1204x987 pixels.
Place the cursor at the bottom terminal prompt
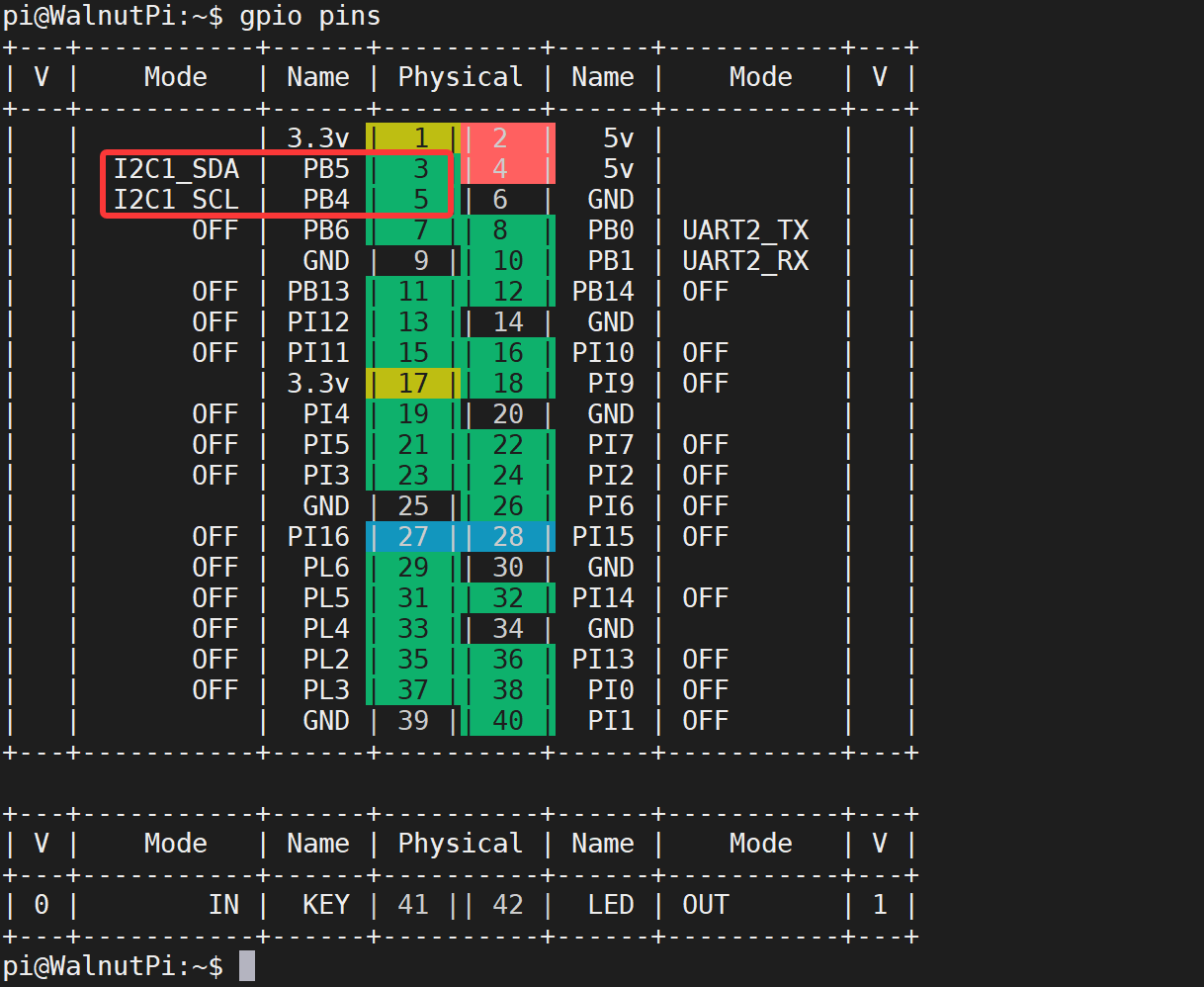point(247,966)
